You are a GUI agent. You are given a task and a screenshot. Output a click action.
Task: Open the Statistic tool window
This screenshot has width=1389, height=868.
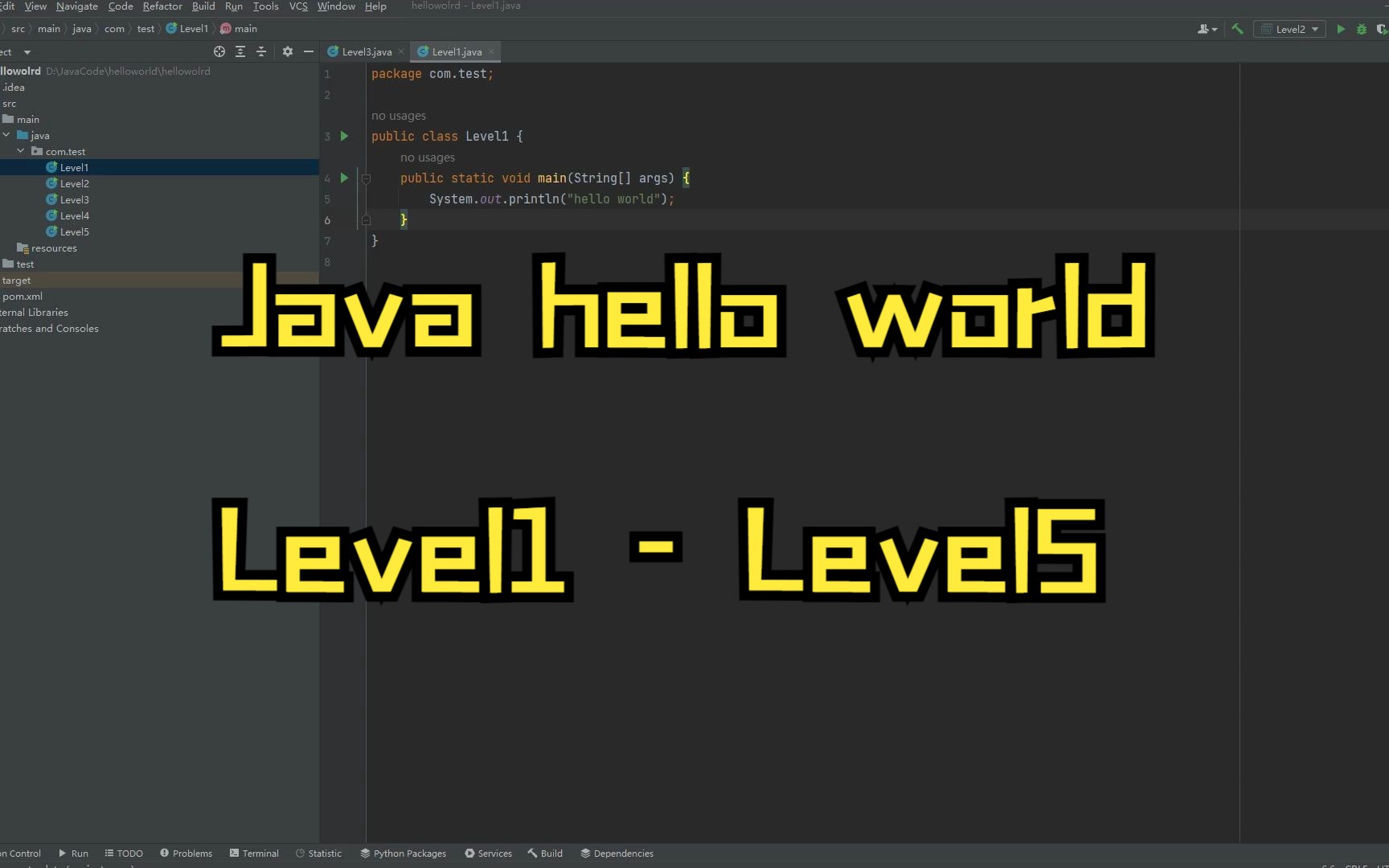[x=318, y=854]
